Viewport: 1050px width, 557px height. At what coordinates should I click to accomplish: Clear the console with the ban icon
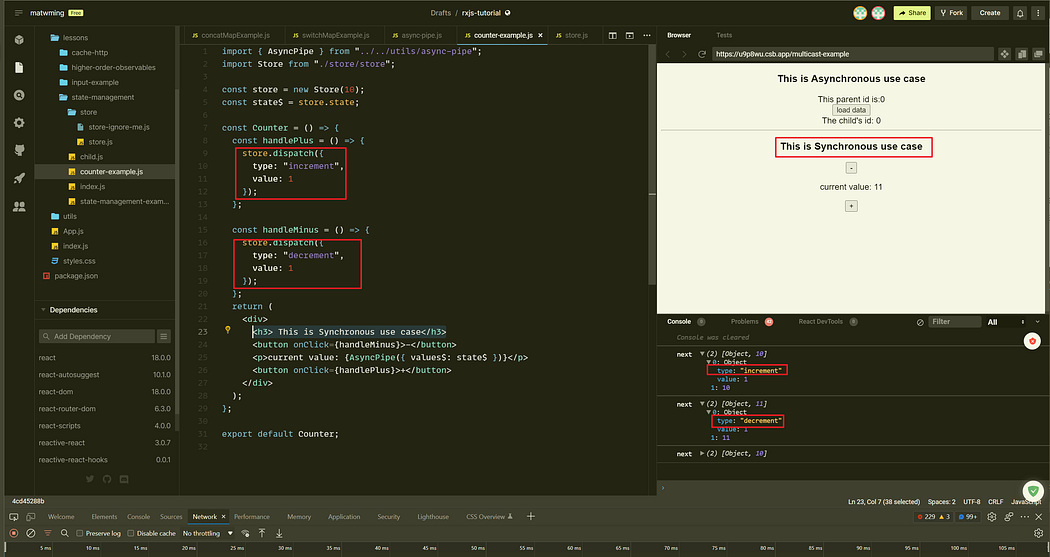pyautogui.click(x=920, y=322)
